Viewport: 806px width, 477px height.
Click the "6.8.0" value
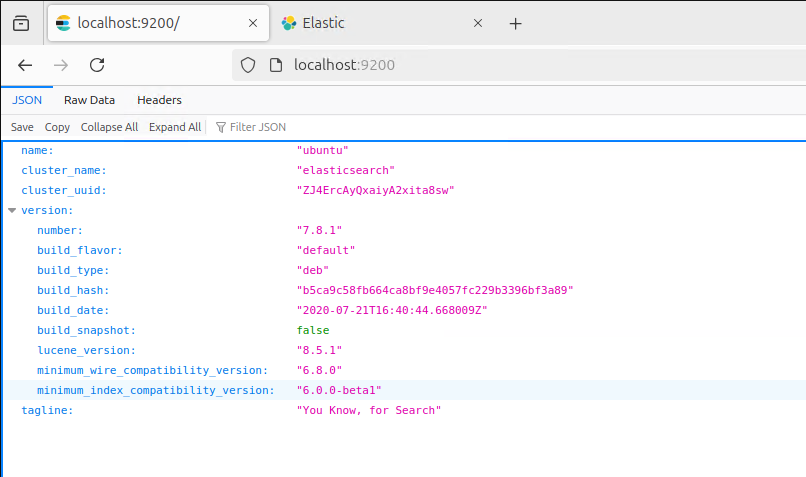click(319, 371)
